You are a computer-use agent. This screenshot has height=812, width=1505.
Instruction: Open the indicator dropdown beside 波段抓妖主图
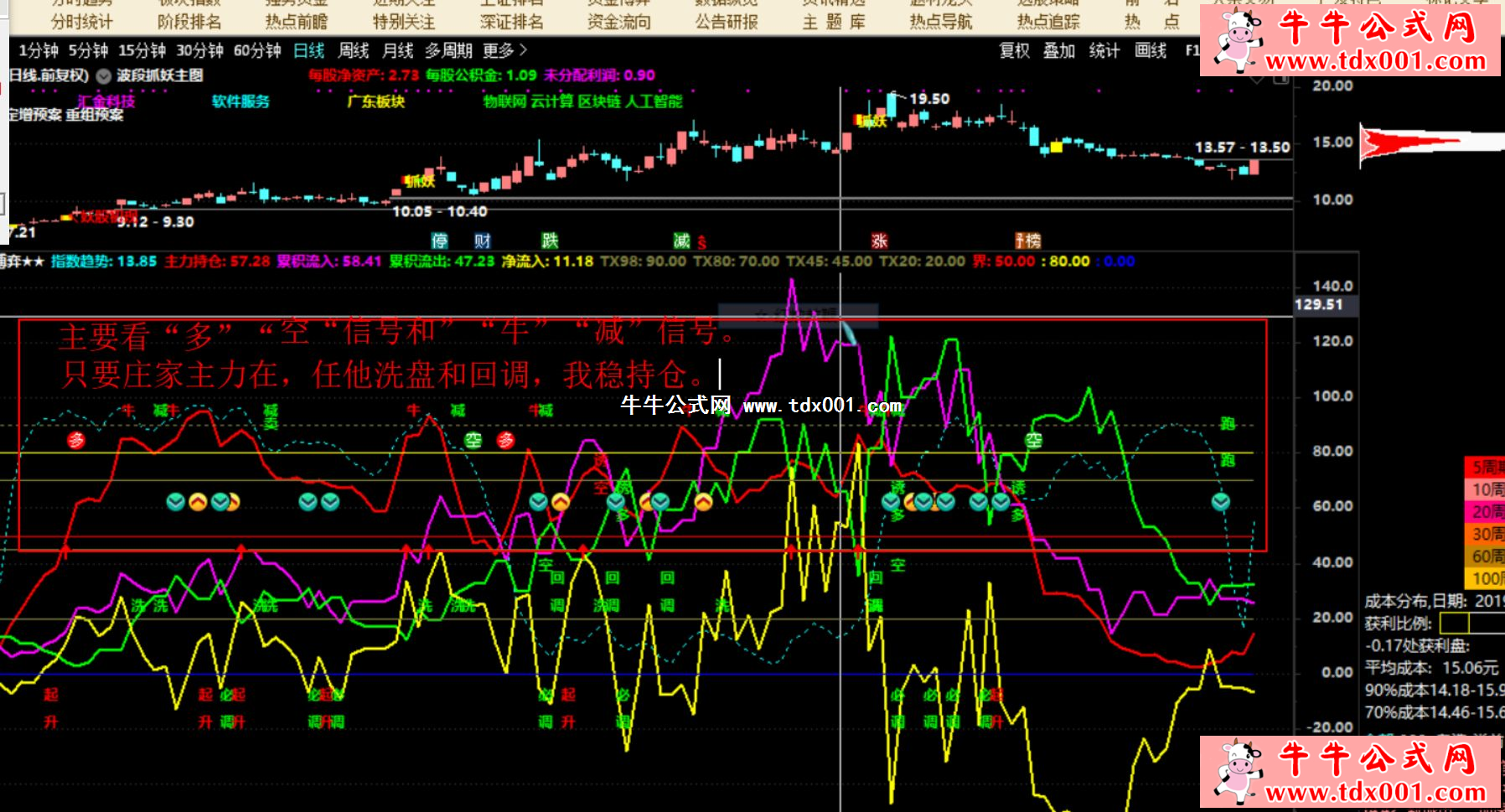pos(104,76)
